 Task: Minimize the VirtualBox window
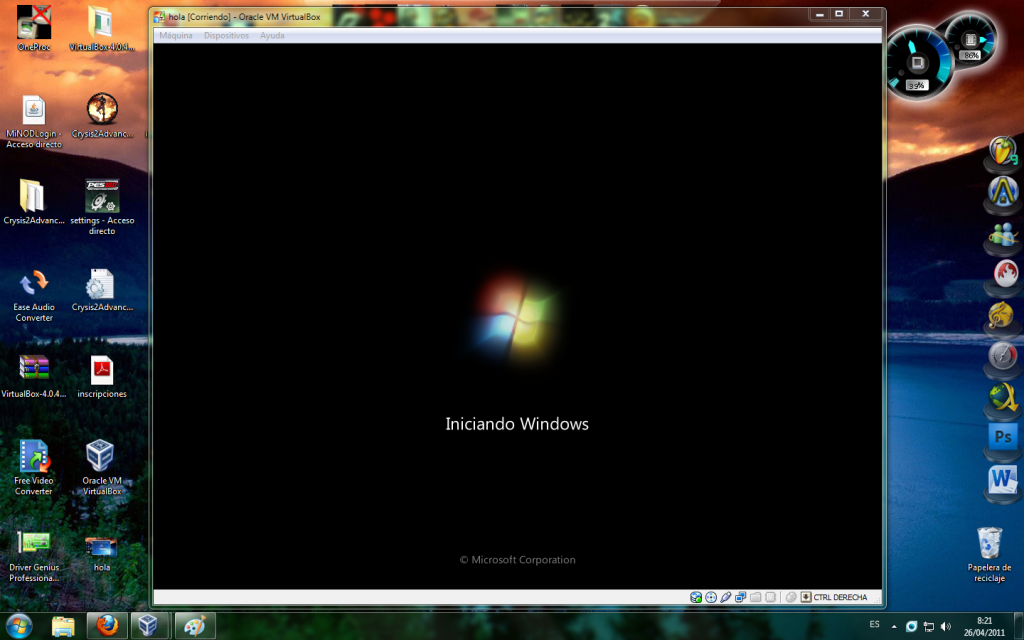[820, 14]
